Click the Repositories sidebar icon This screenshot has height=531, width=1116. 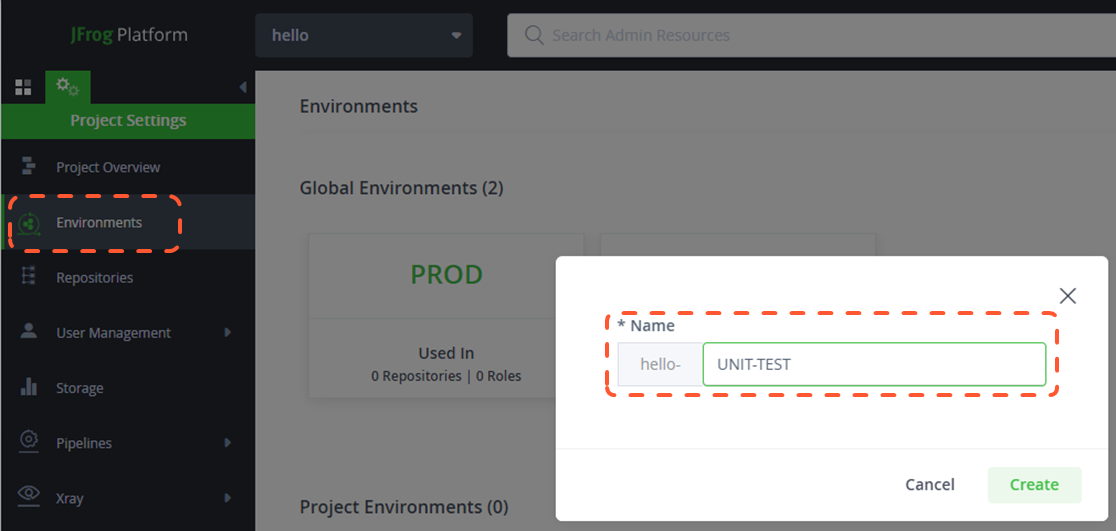tap(29, 277)
